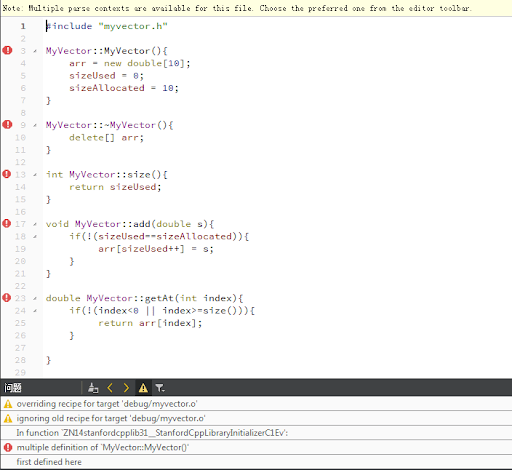
Task: Toggle the show warnings button
Action: [x=143, y=388]
